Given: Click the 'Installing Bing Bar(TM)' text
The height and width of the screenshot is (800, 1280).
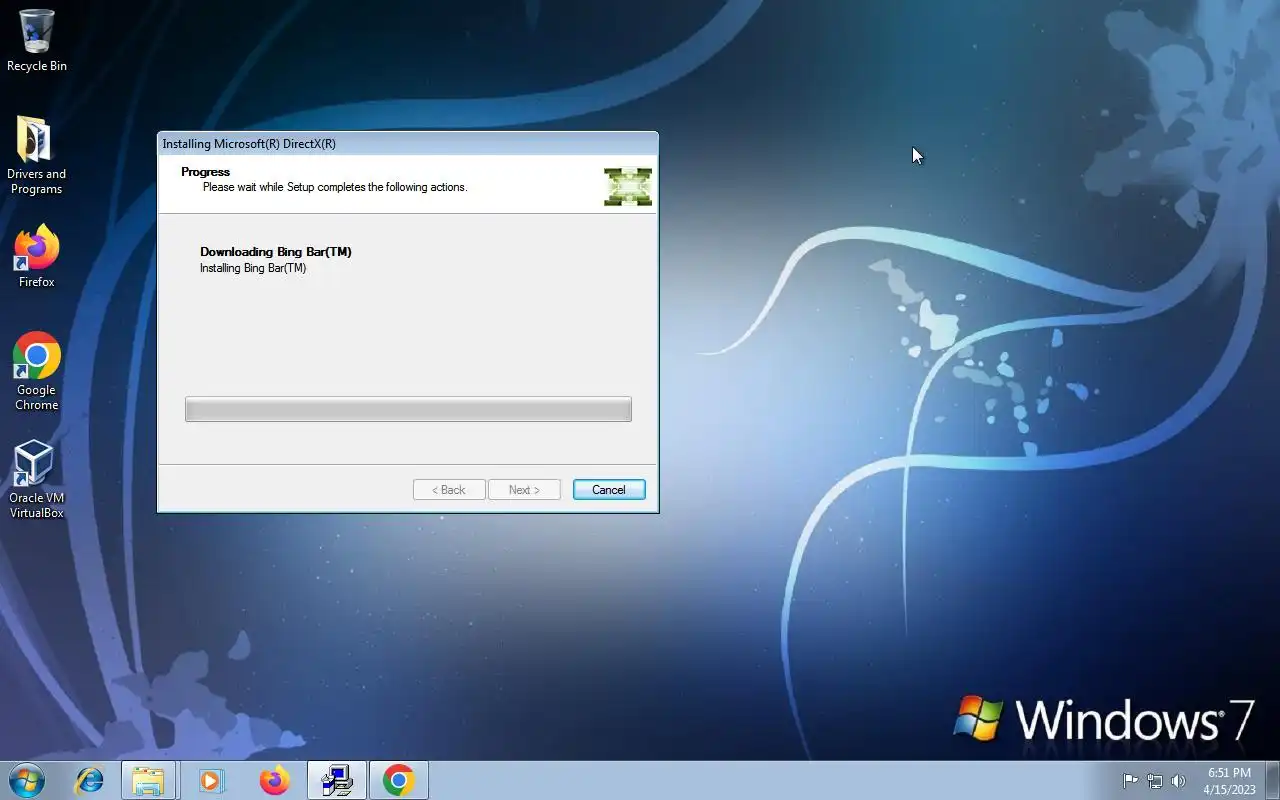Looking at the screenshot, I should click(253, 268).
